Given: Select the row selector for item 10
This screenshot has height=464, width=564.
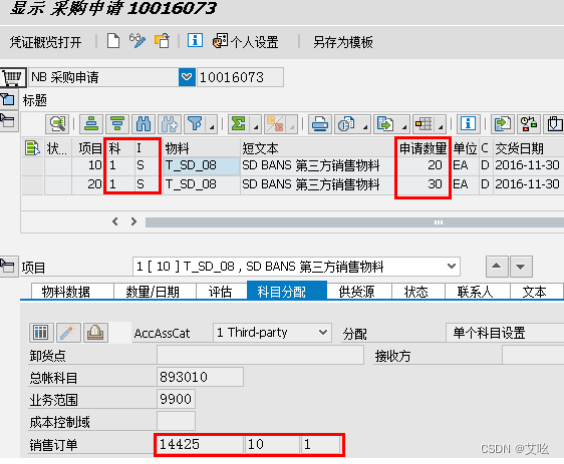Looking at the screenshot, I should pyautogui.click(x=33, y=166).
